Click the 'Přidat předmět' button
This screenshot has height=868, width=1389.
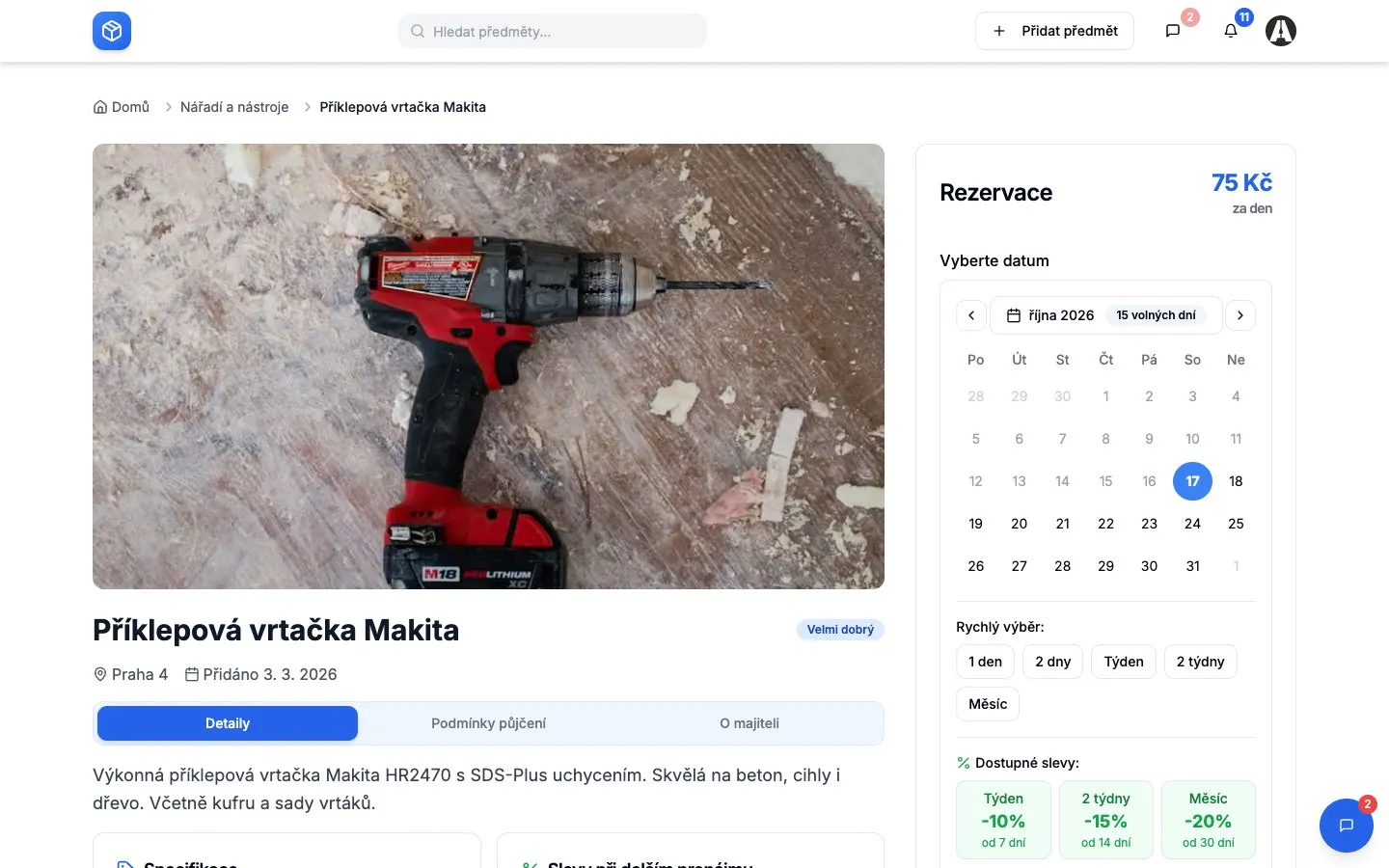point(1054,31)
